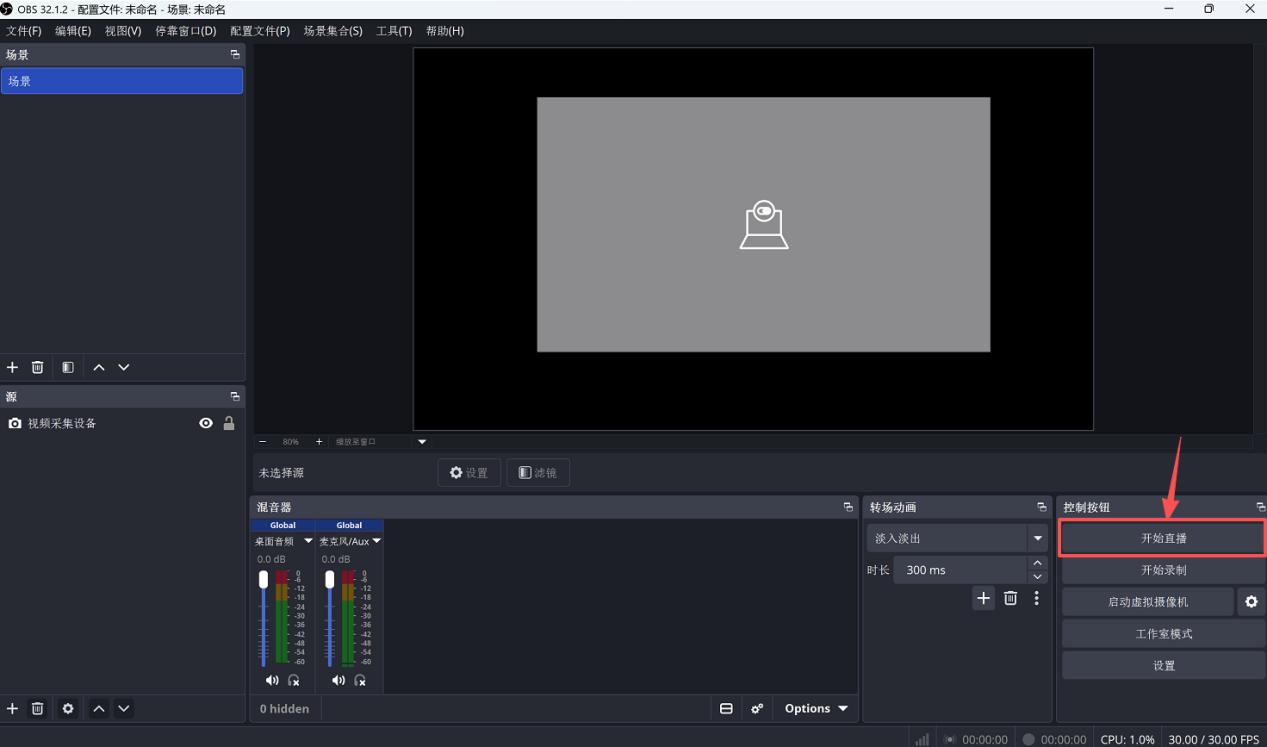This screenshot has height=747, width=1267.
Task: Move scene up with arrow in 场景 panel
Action: tap(98, 367)
